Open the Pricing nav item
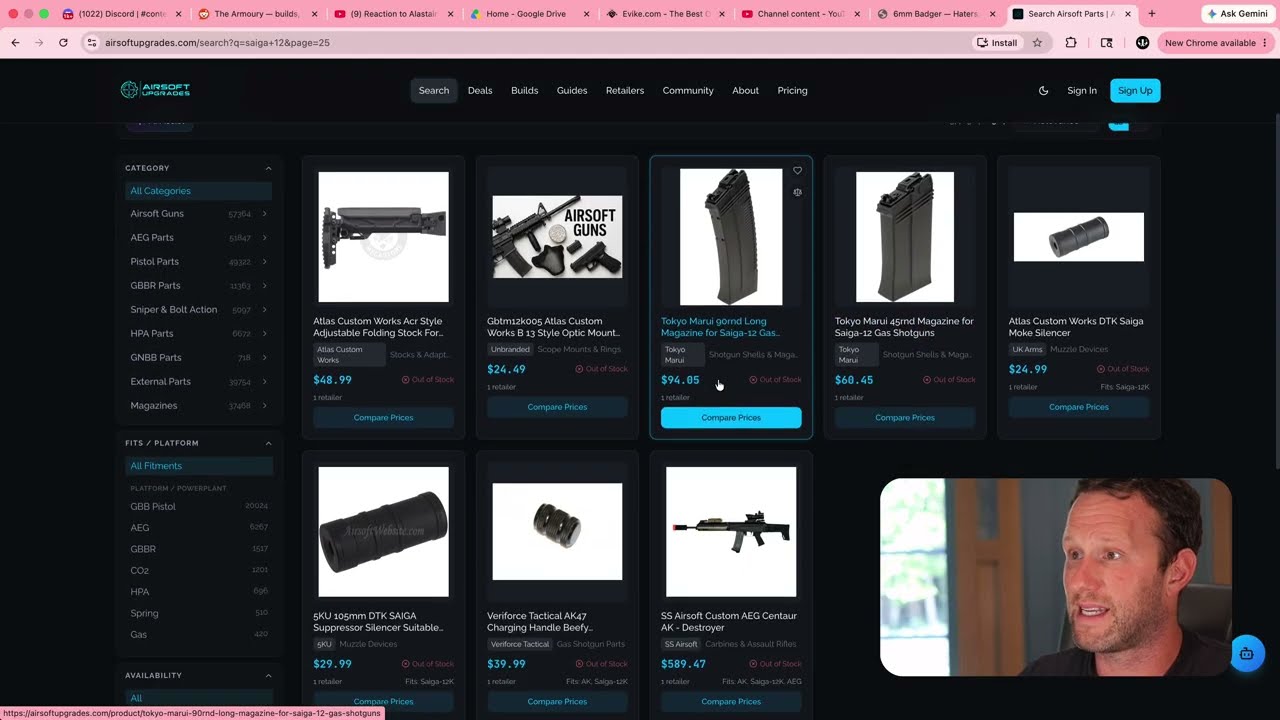The image size is (1280, 720). click(x=792, y=90)
